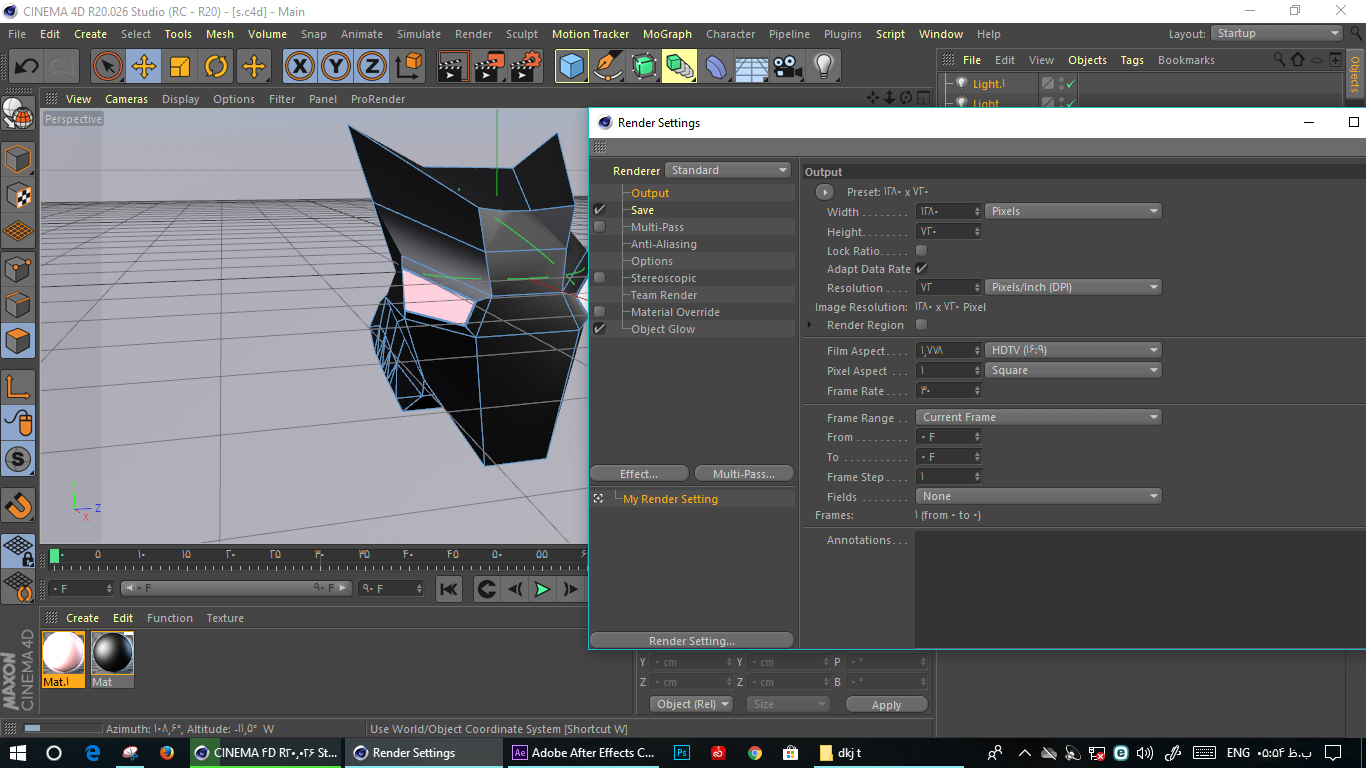Click the Multi-Pass... button

[745, 474]
